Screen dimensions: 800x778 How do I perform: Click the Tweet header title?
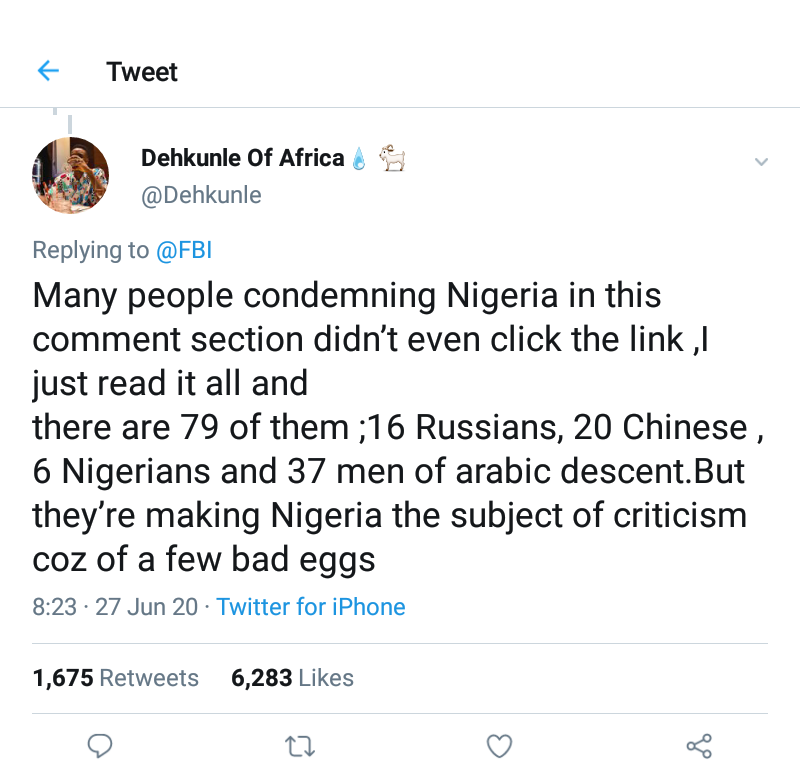(x=142, y=72)
